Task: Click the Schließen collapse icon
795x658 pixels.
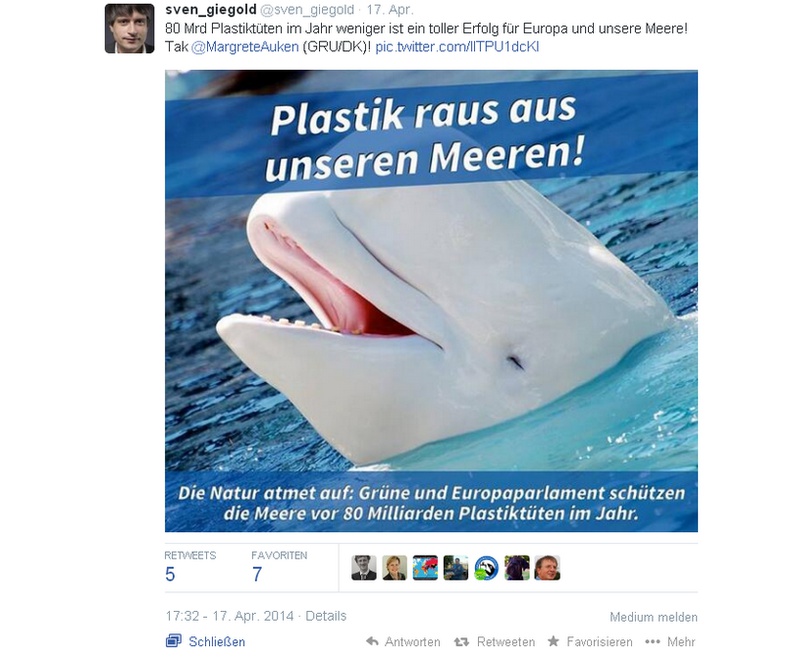Action: tap(173, 641)
